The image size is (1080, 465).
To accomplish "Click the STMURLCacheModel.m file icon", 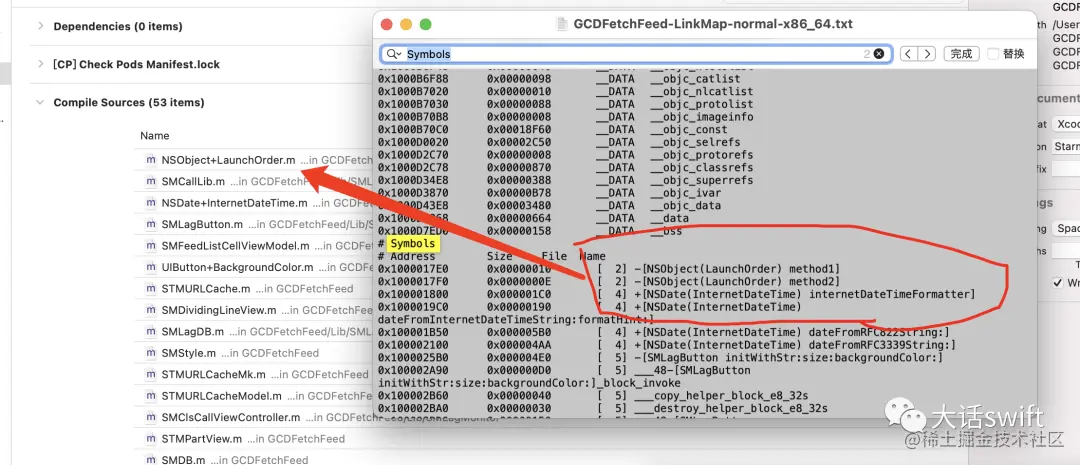I will pos(151,395).
